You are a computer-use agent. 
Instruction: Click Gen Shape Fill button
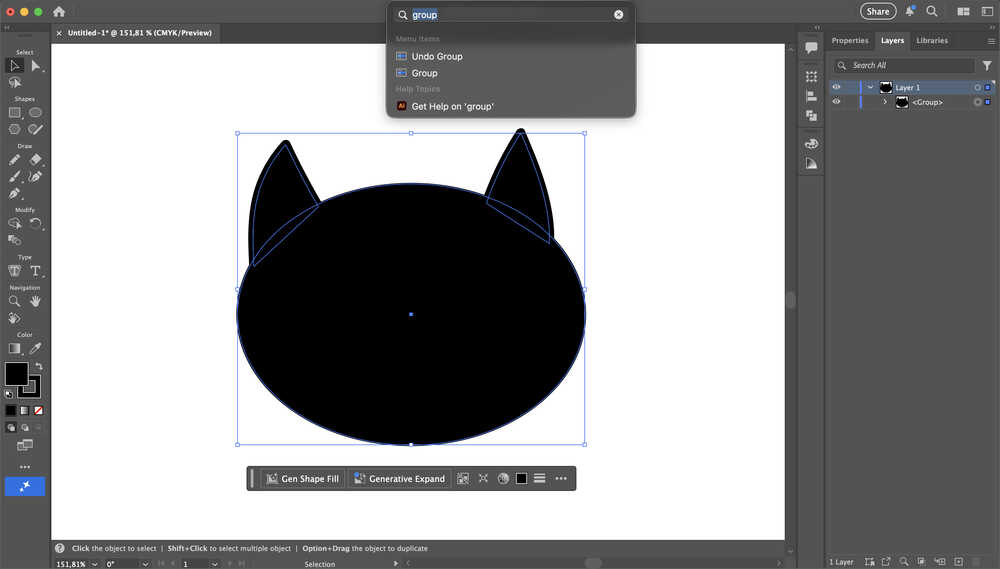pyautogui.click(x=304, y=478)
